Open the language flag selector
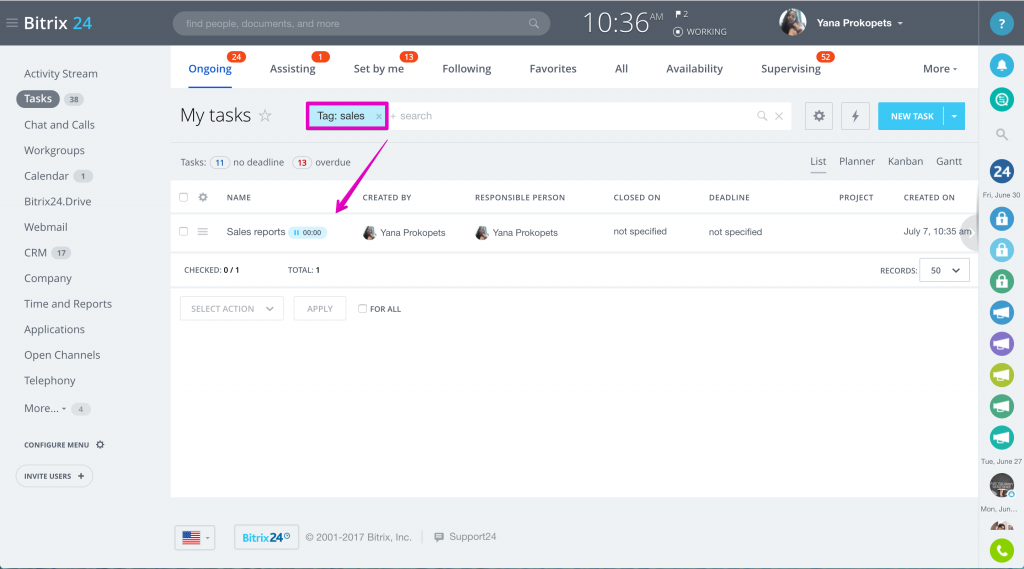Image resolution: width=1024 pixels, height=569 pixels. 195,538
